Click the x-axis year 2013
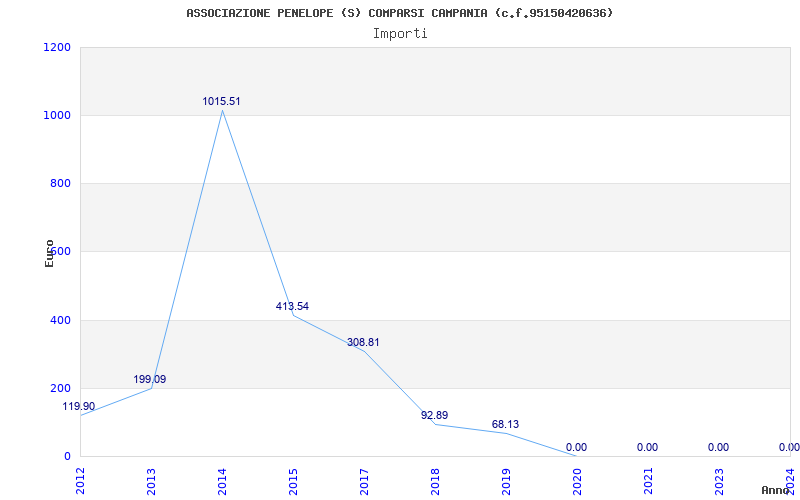This screenshot has height=500, width=800. [151, 482]
